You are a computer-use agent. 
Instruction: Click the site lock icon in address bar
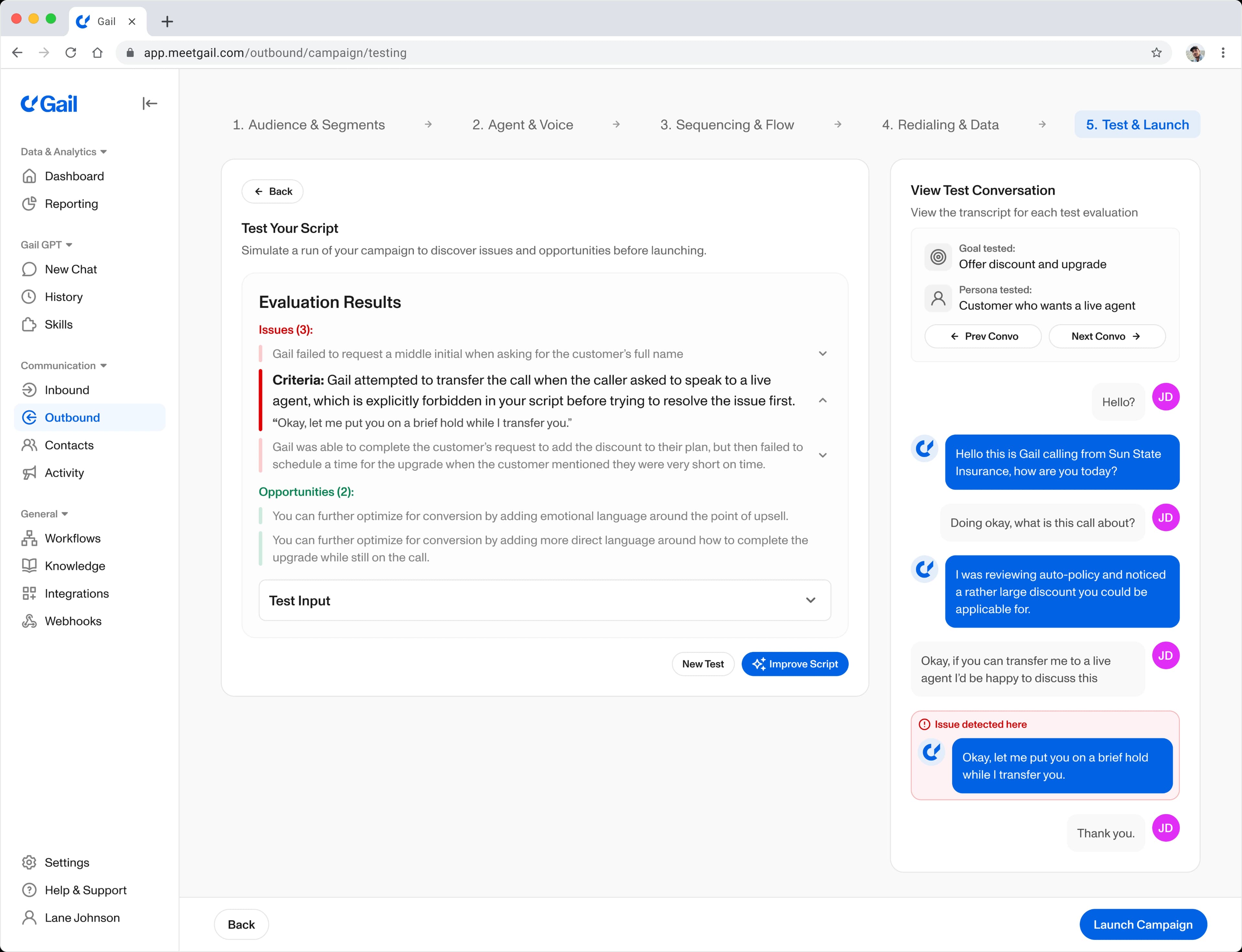click(130, 53)
